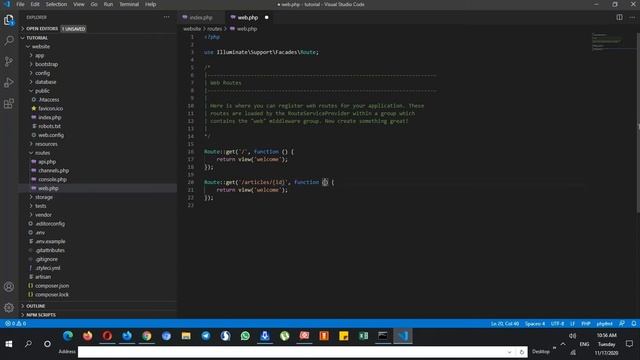Image resolution: width=640 pixels, height=360 pixels.
Task: Open the Manage gear icon
Action: tap(9, 307)
